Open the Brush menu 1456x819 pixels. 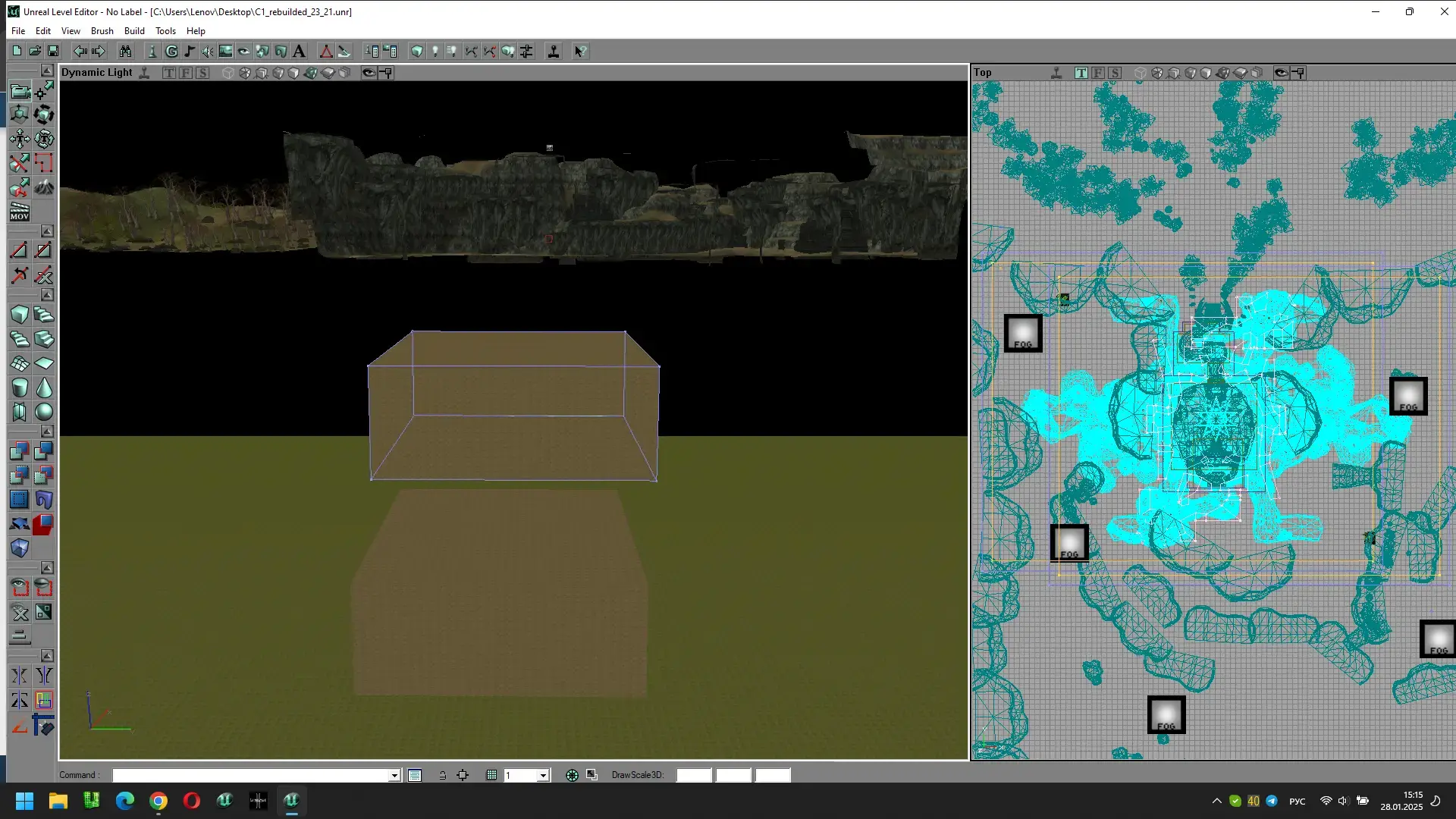click(102, 31)
